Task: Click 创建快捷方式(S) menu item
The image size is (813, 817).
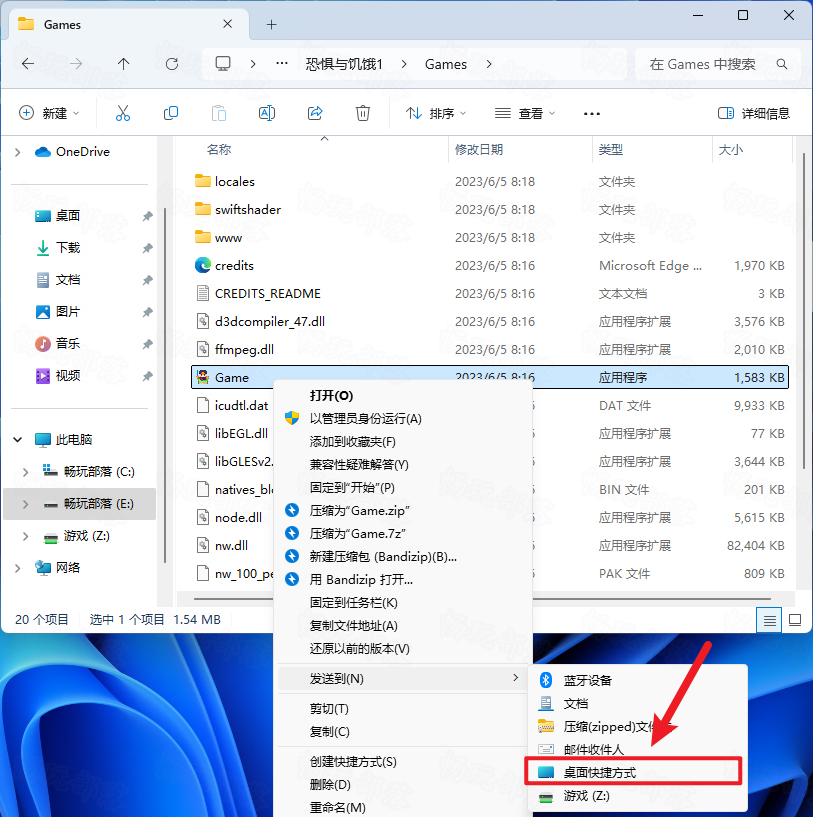Action: [402, 762]
